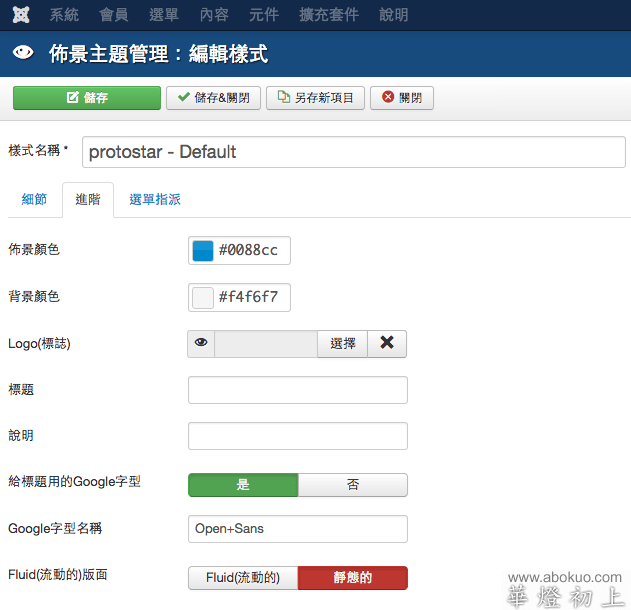Click the blue #0088cc template color swatch
The width and height of the screenshot is (631, 610).
[203, 250]
